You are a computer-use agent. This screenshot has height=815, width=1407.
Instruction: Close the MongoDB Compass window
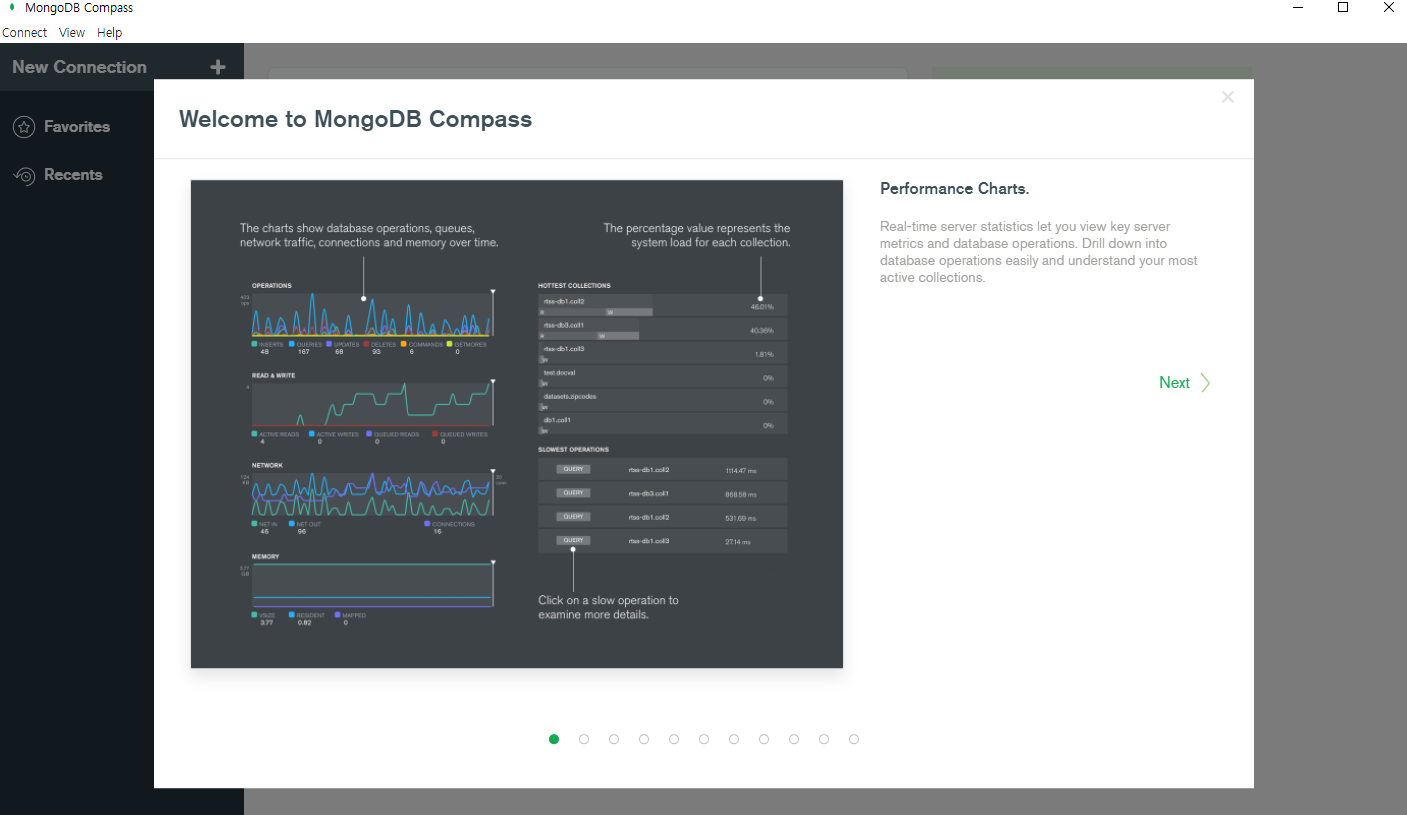pos(1388,8)
